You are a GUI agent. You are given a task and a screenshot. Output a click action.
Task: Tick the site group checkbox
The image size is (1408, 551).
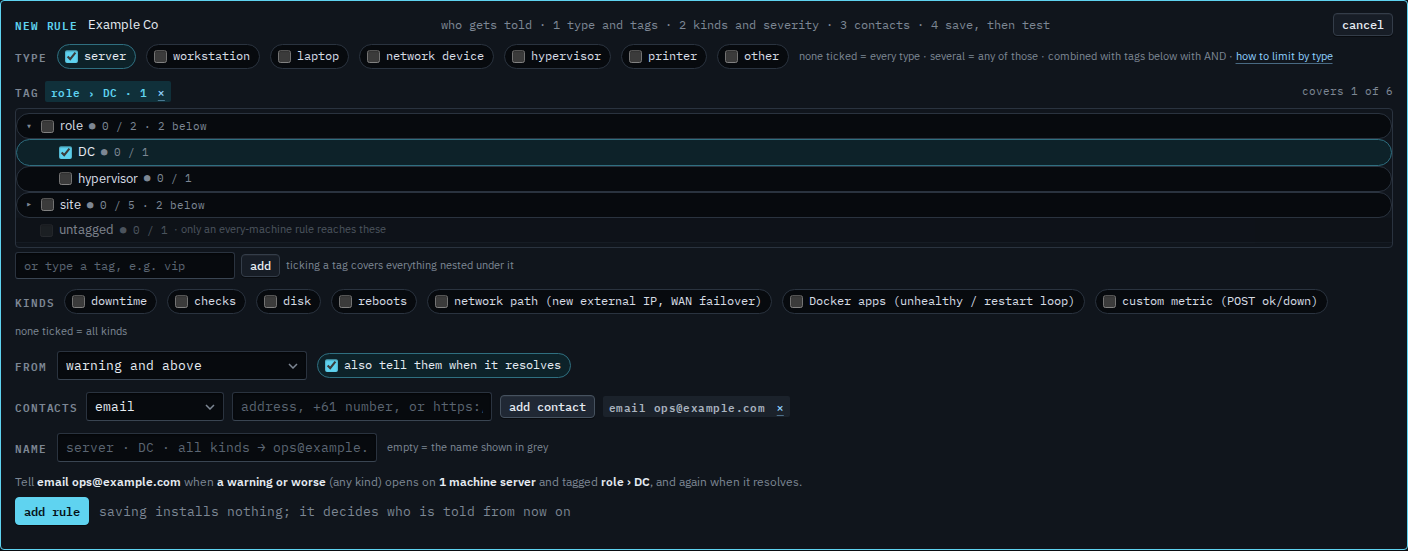point(47,204)
